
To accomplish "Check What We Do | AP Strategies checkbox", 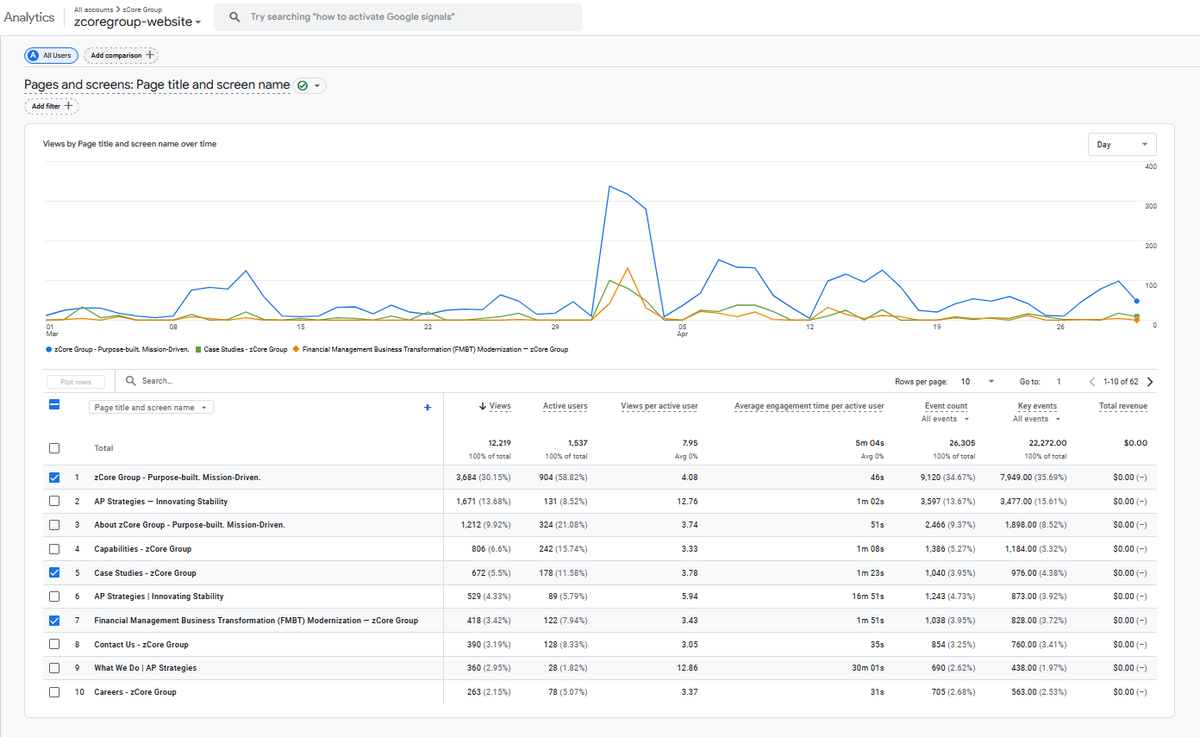I will click(x=54, y=668).
